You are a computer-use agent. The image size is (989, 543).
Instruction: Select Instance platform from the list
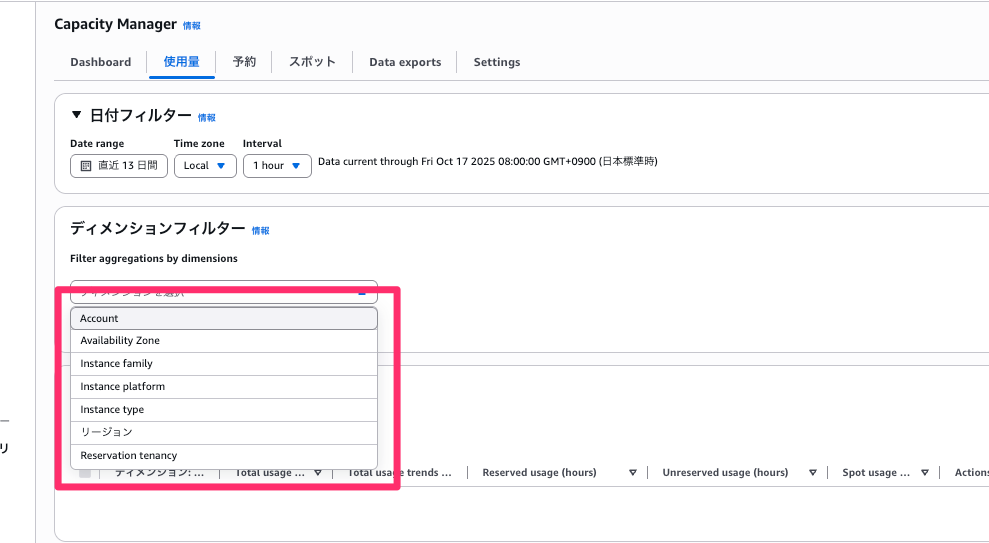click(224, 387)
